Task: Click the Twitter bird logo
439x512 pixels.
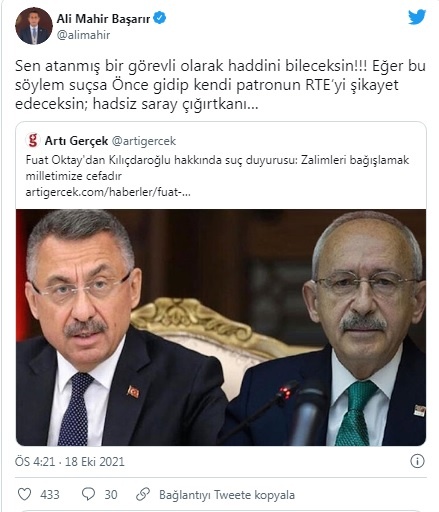Action: click(x=417, y=17)
